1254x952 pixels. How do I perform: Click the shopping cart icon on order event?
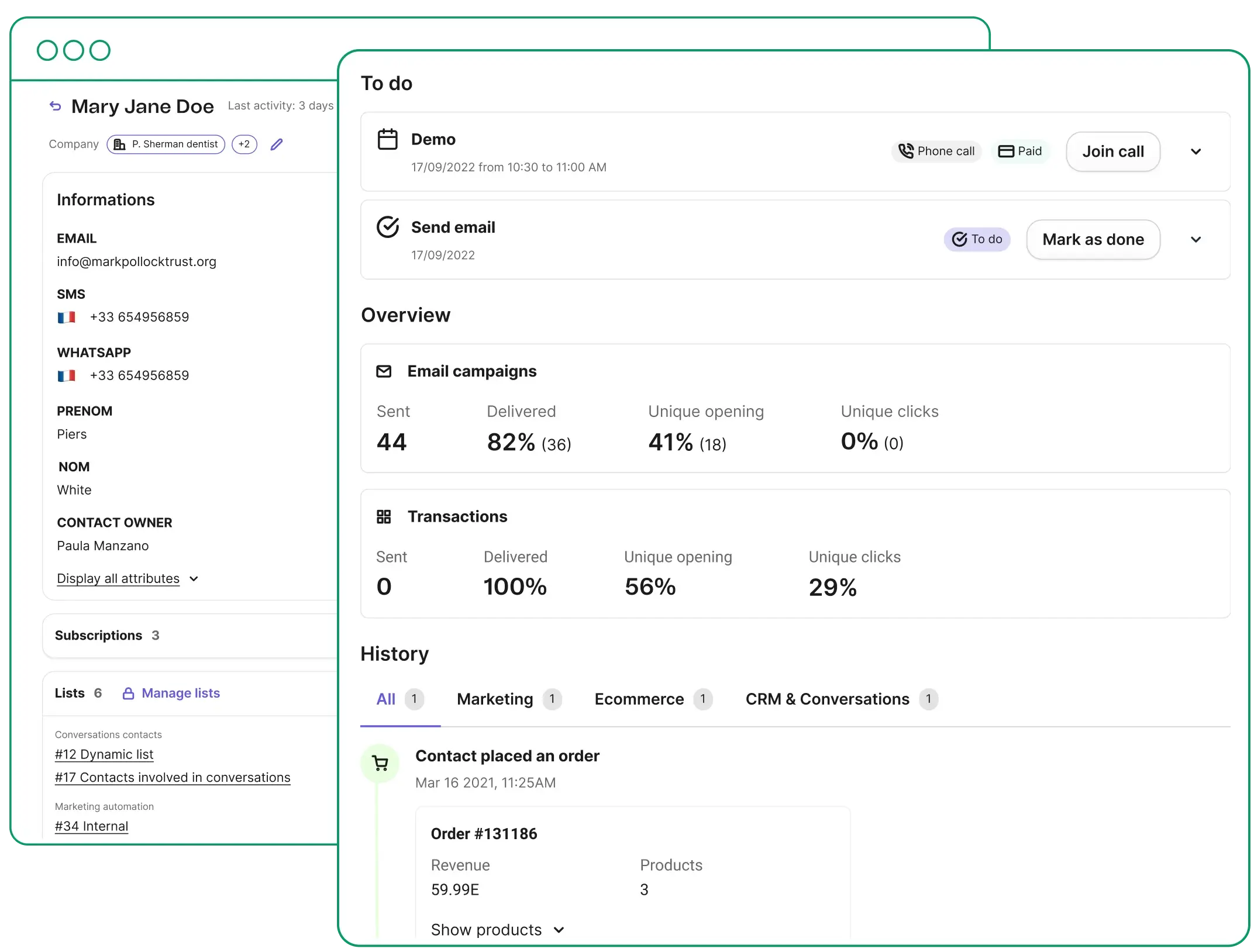point(380,763)
